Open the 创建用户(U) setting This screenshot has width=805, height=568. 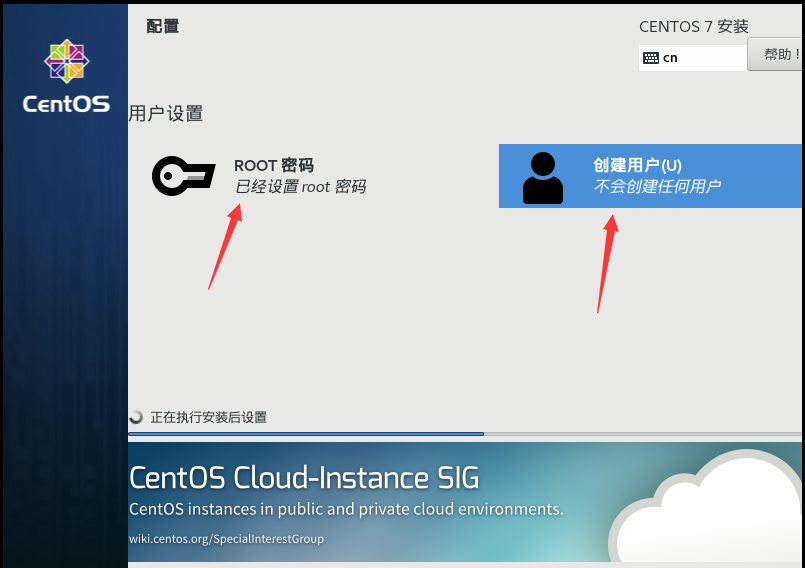[650, 176]
